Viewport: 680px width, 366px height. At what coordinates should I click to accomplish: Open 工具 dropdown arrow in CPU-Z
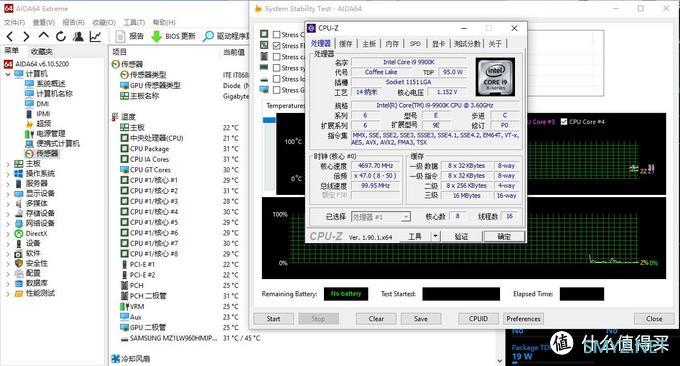click(x=435, y=236)
